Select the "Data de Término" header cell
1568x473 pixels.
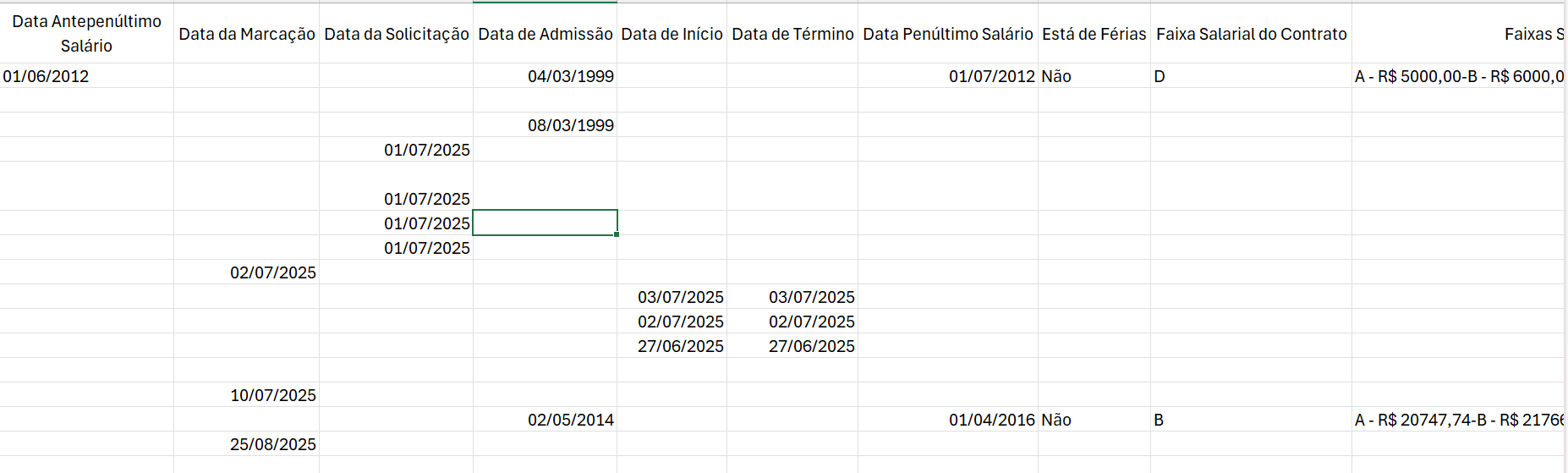[x=792, y=34]
